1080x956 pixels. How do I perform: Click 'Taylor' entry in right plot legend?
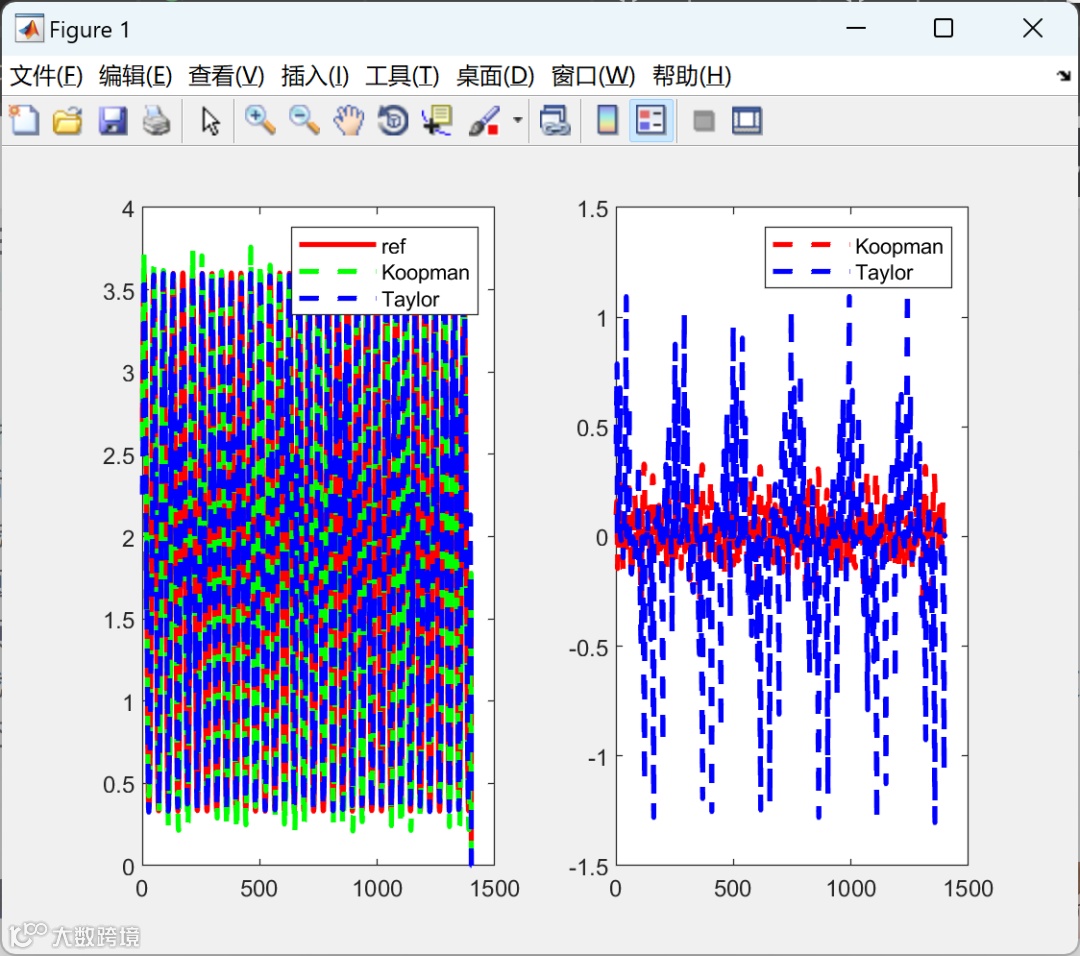tap(884, 272)
